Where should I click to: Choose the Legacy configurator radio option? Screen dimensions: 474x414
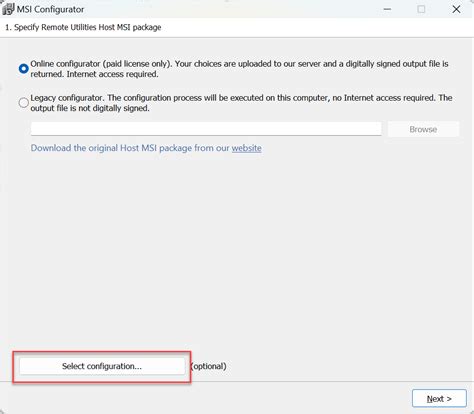[24, 103]
